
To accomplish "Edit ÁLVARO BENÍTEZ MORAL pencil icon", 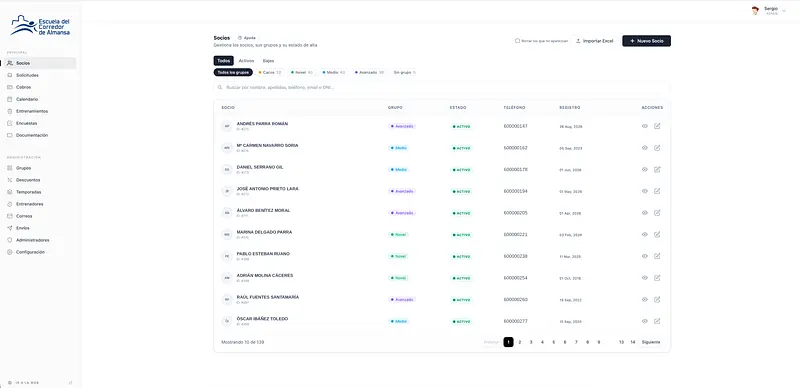I will point(657,212).
